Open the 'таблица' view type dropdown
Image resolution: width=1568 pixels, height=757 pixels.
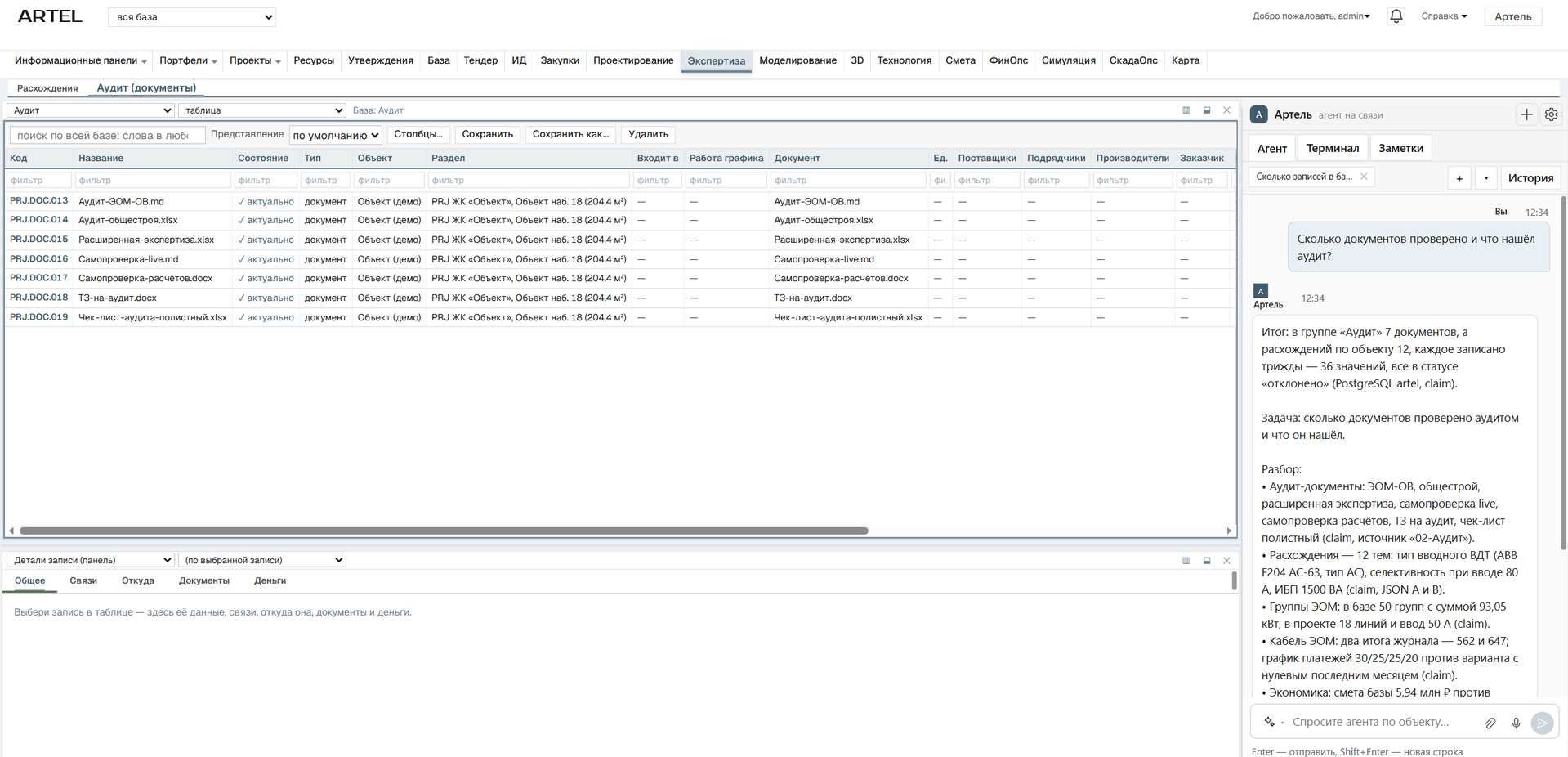click(x=262, y=110)
